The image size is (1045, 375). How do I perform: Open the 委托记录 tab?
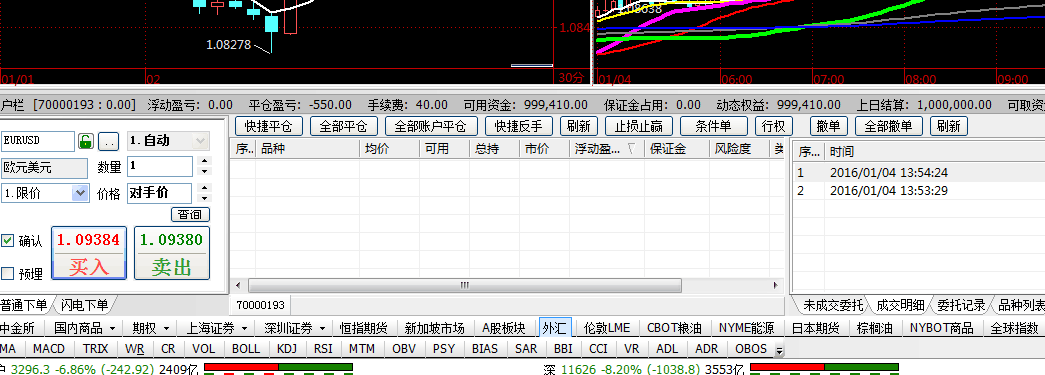coord(961,306)
